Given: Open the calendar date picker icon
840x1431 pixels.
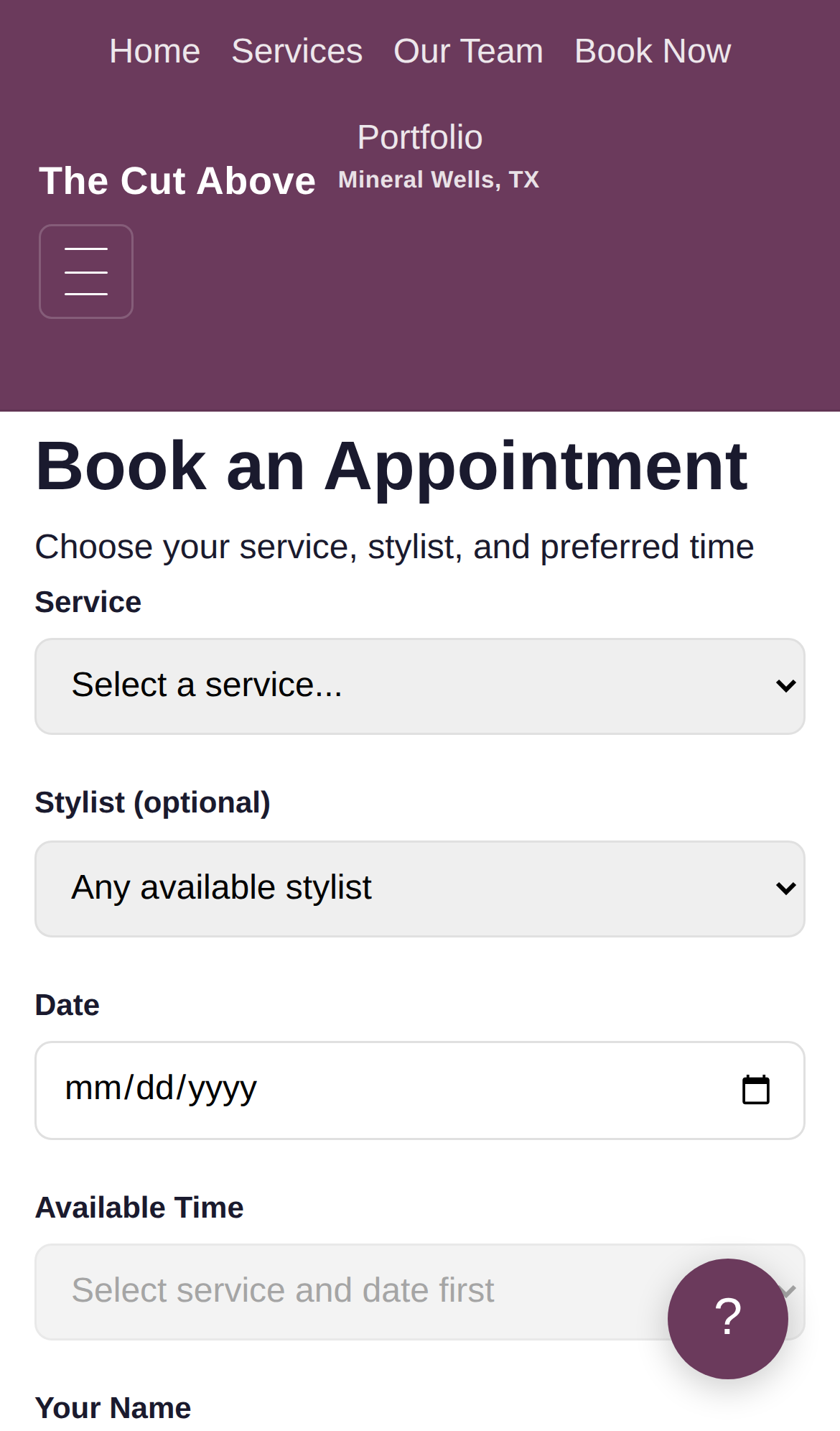Looking at the screenshot, I should coord(755,1089).
